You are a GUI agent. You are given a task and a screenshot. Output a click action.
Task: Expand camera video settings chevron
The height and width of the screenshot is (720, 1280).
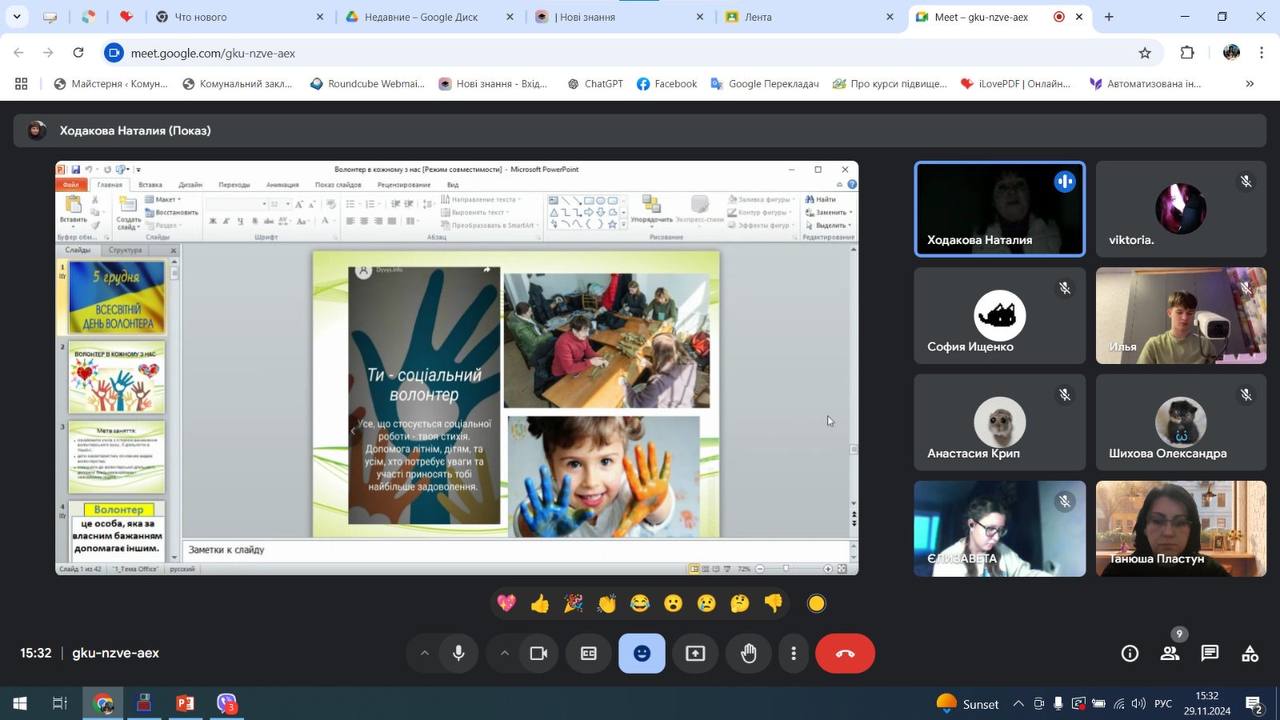(x=504, y=653)
